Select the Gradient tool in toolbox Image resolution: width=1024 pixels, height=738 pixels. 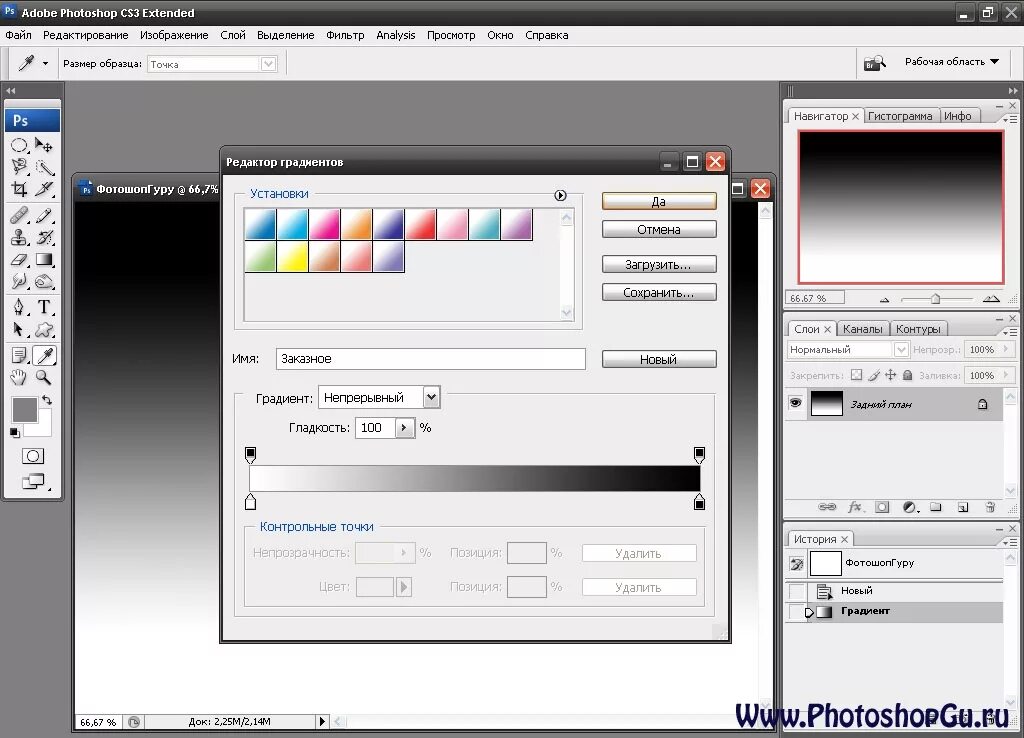click(44, 259)
